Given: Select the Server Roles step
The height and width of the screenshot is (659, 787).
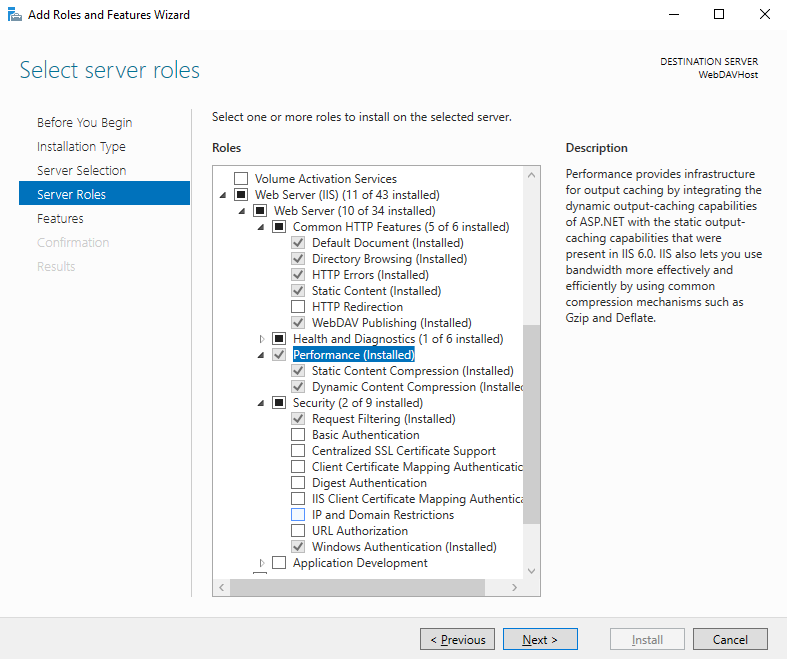Looking at the screenshot, I should [x=104, y=193].
